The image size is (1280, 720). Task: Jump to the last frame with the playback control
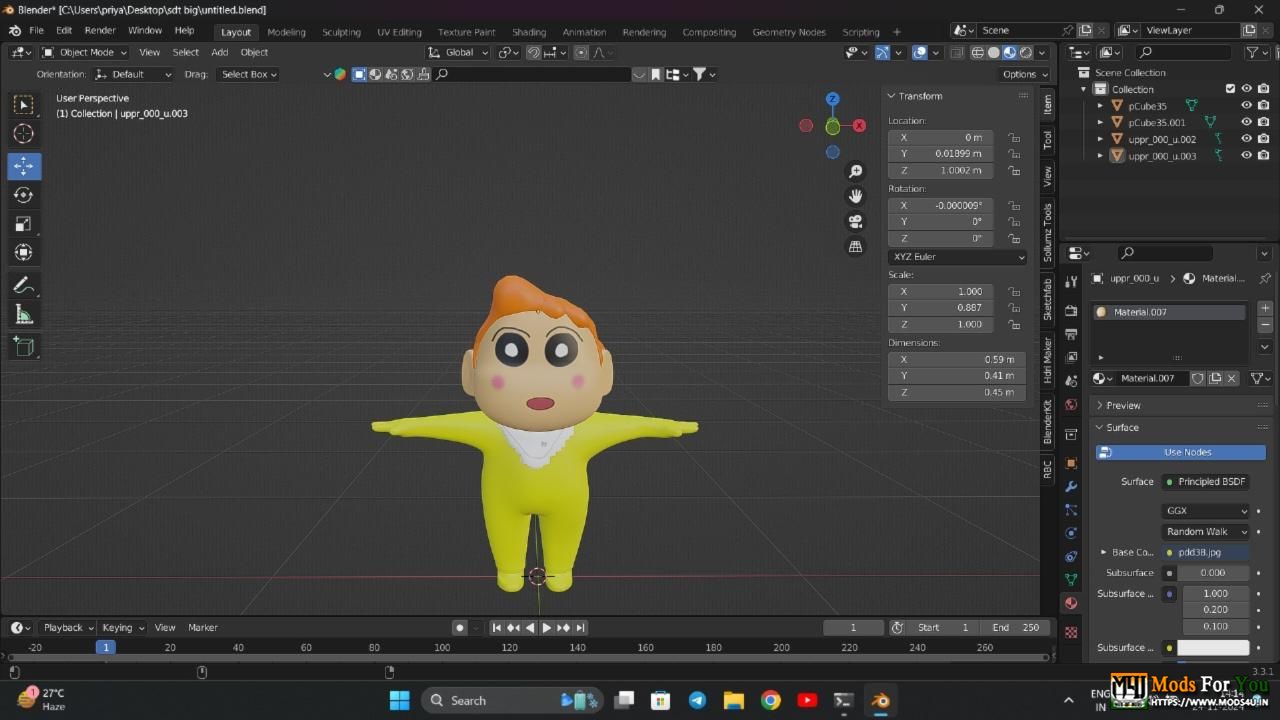(x=581, y=627)
